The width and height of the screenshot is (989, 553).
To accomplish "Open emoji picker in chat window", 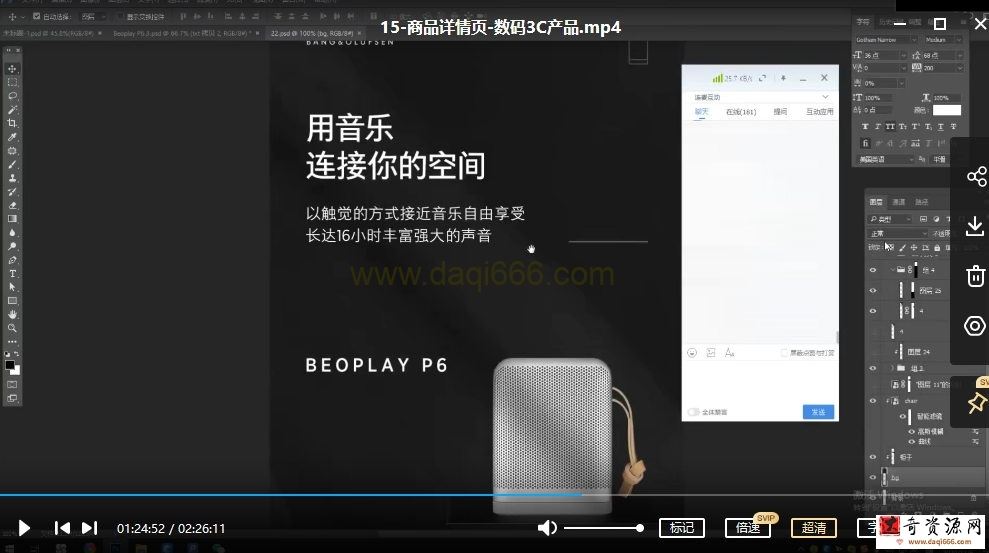I will coord(692,352).
